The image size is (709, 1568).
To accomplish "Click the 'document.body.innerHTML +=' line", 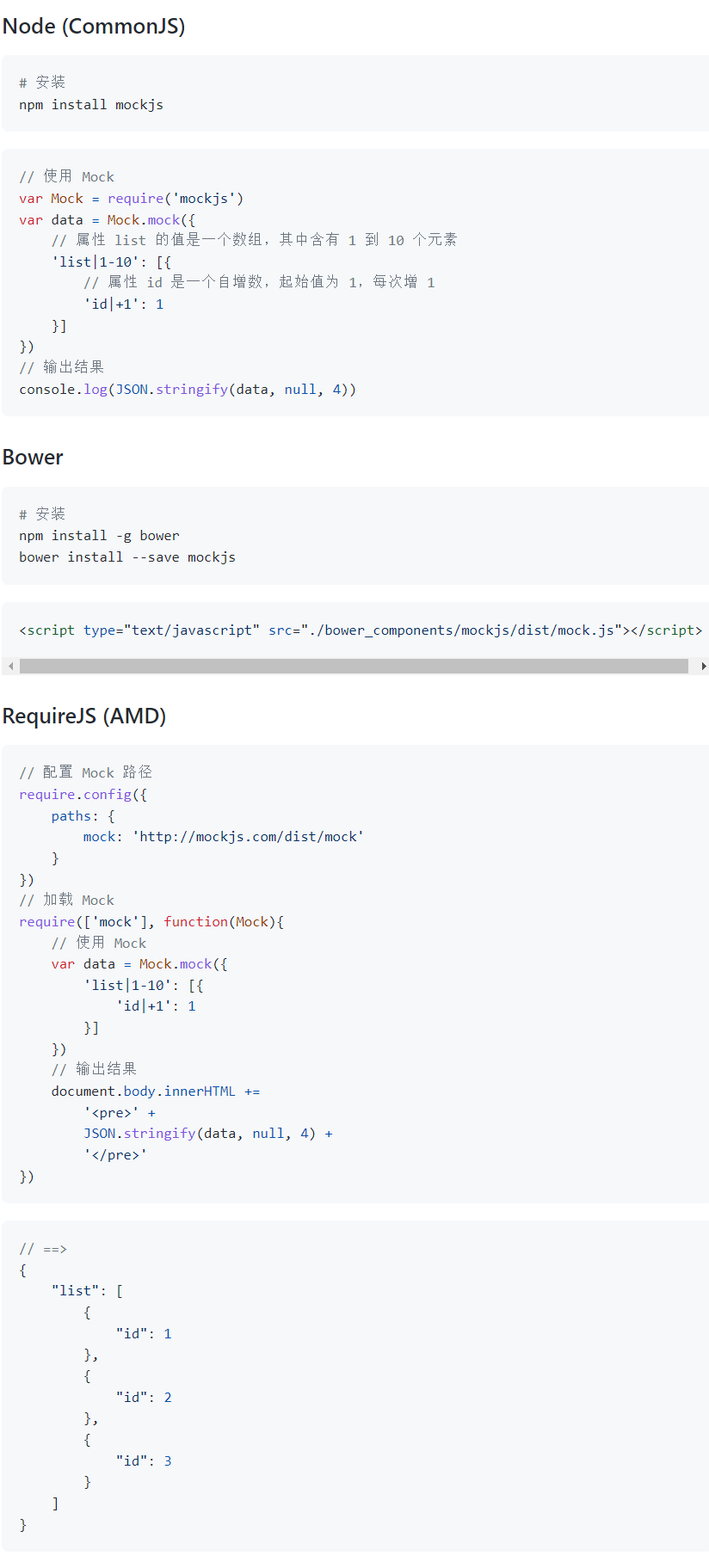I will click(156, 1091).
